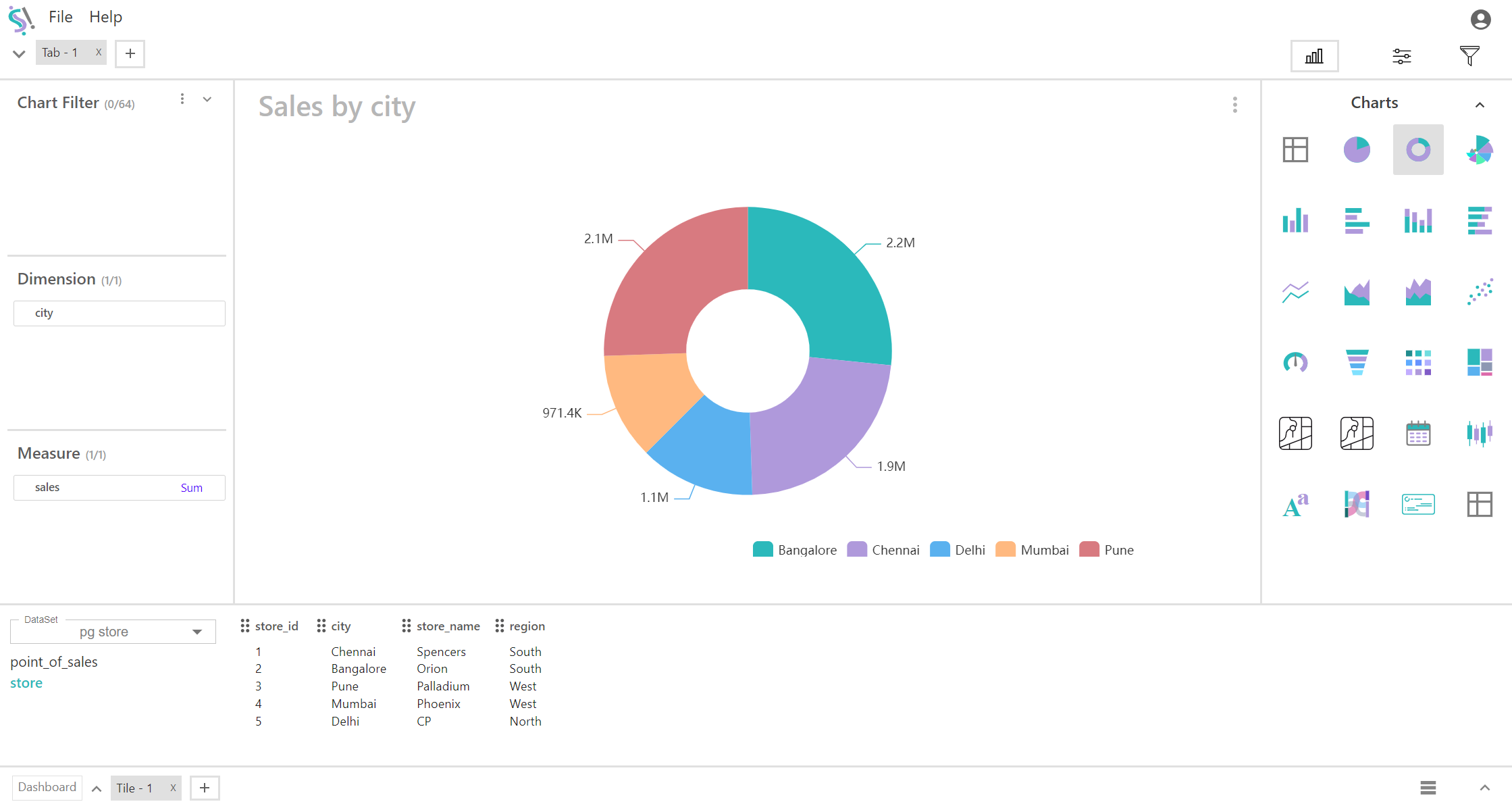Collapse the Charts panel chevron
This screenshot has height=808, width=1512.
1480,105
